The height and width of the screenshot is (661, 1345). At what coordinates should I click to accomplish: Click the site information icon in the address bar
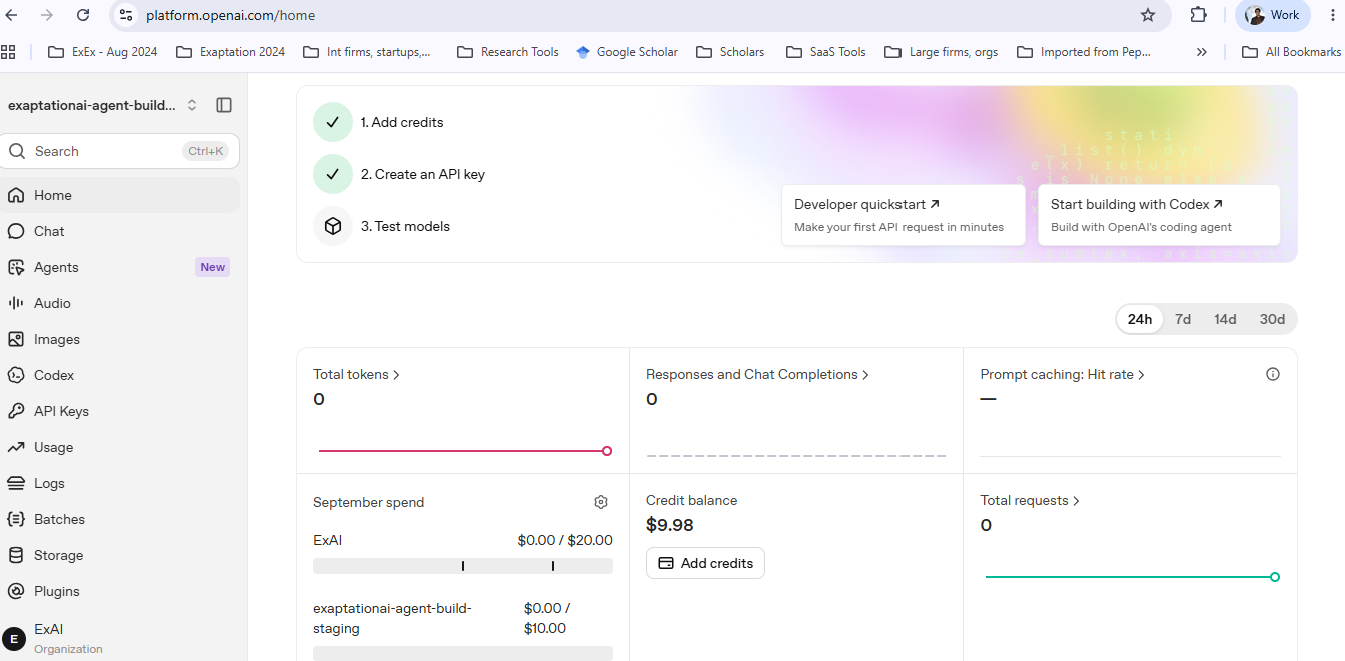pyautogui.click(x=125, y=15)
